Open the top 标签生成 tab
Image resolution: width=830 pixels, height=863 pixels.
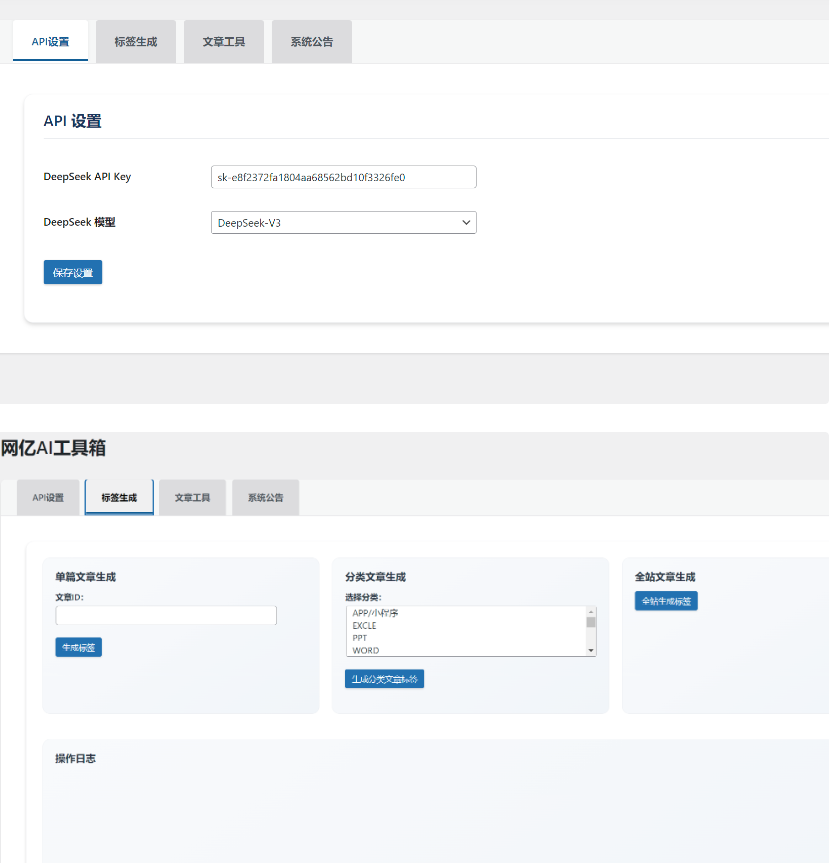pyautogui.click(x=135, y=42)
